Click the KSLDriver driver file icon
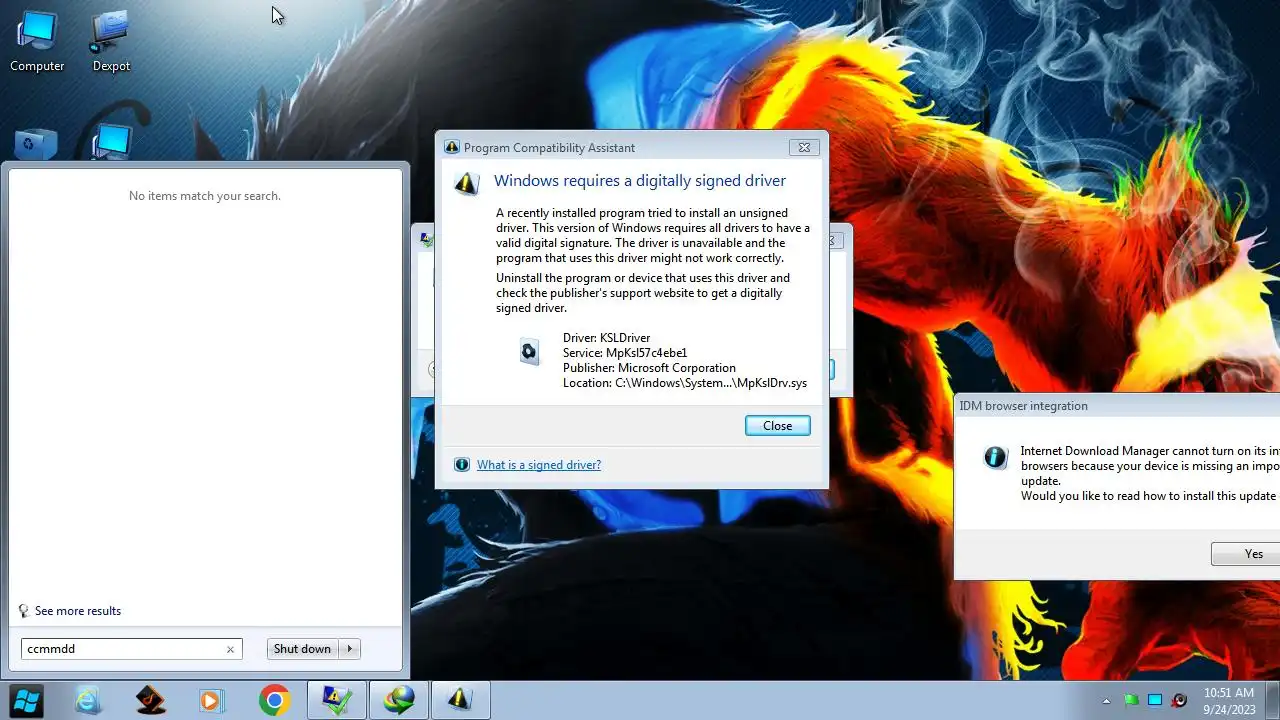1280x720 pixels. 529,351
